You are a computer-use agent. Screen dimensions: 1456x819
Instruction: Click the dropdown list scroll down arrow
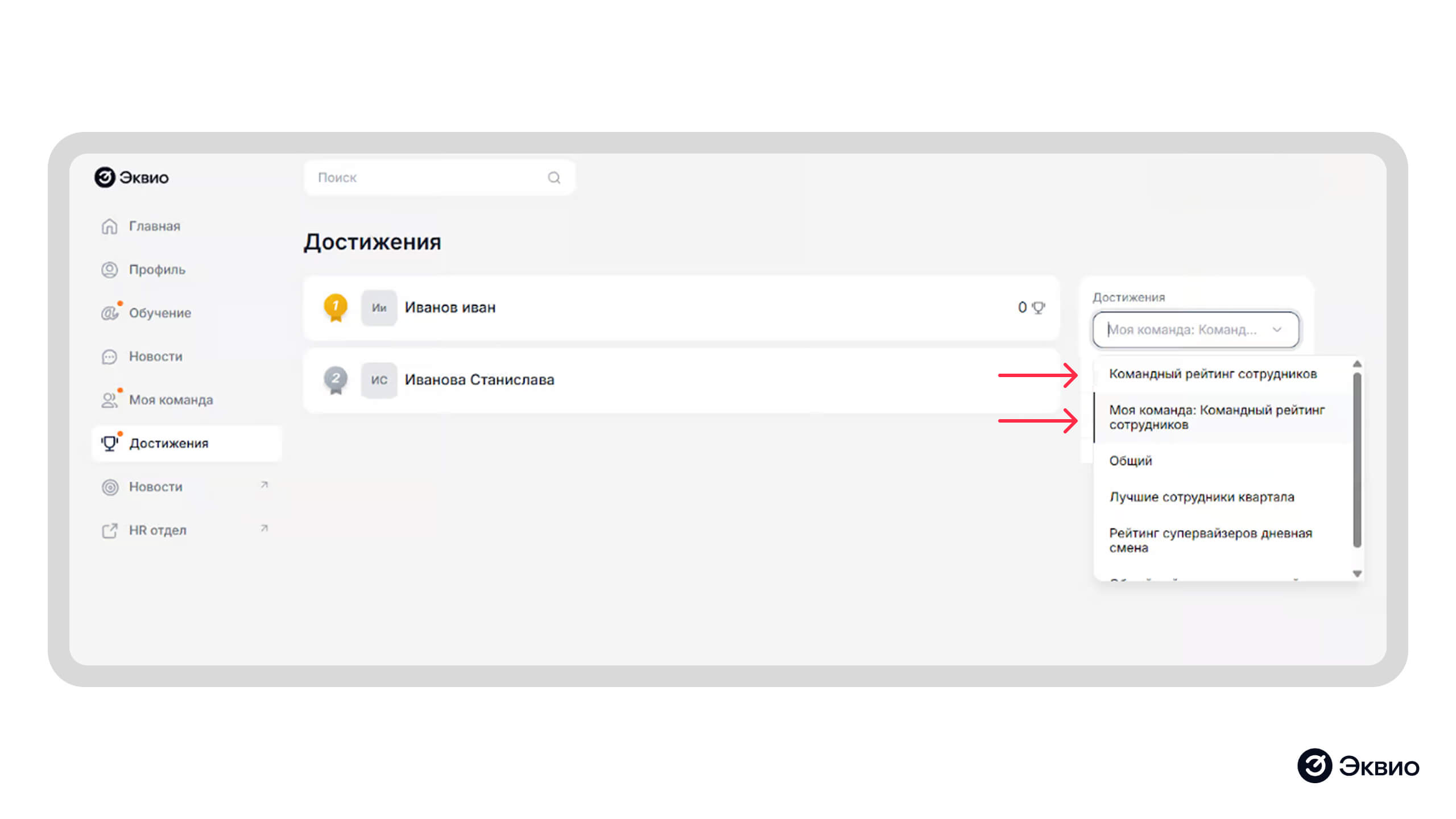(x=1357, y=574)
